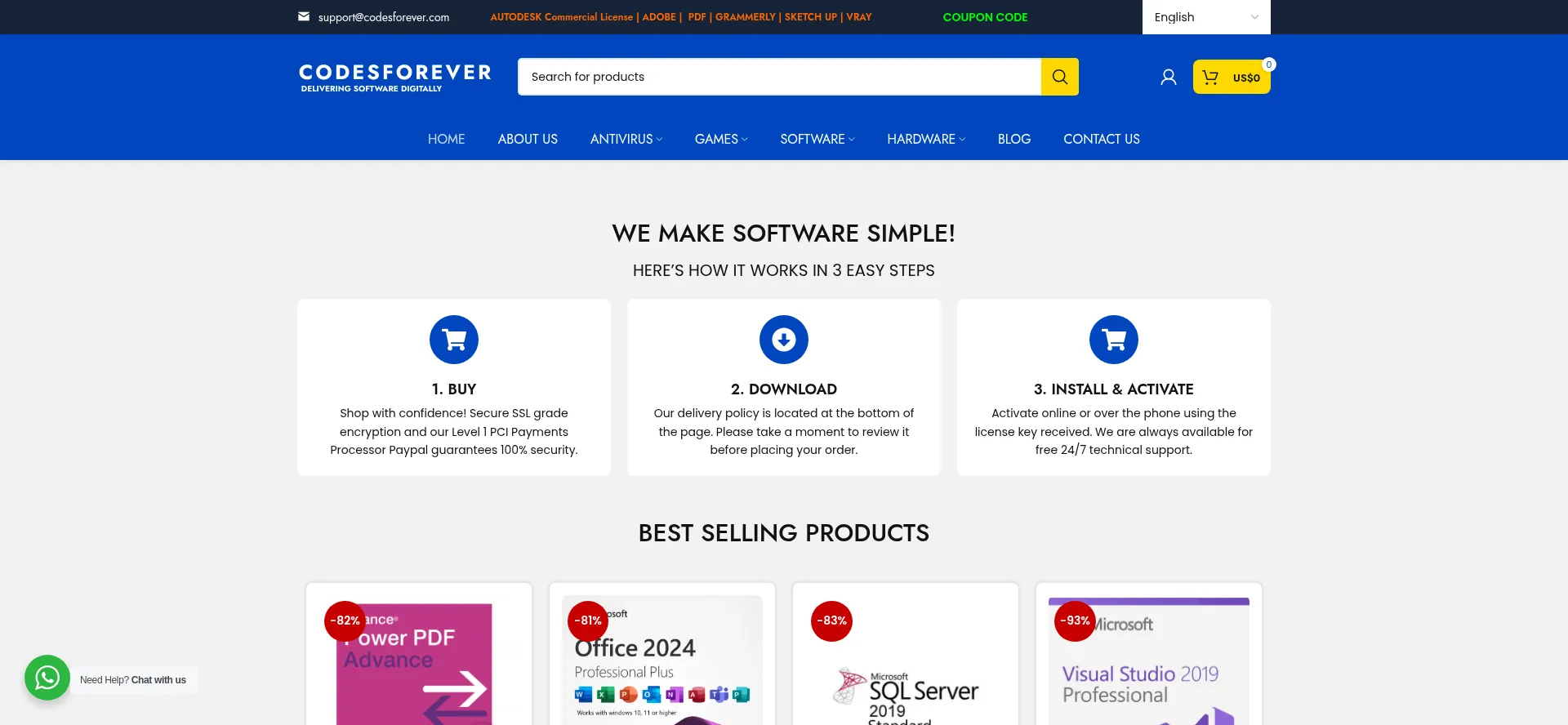Click the 3. INSTALL & ACTIVATE heading
The width and height of the screenshot is (1568, 725).
click(1114, 389)
